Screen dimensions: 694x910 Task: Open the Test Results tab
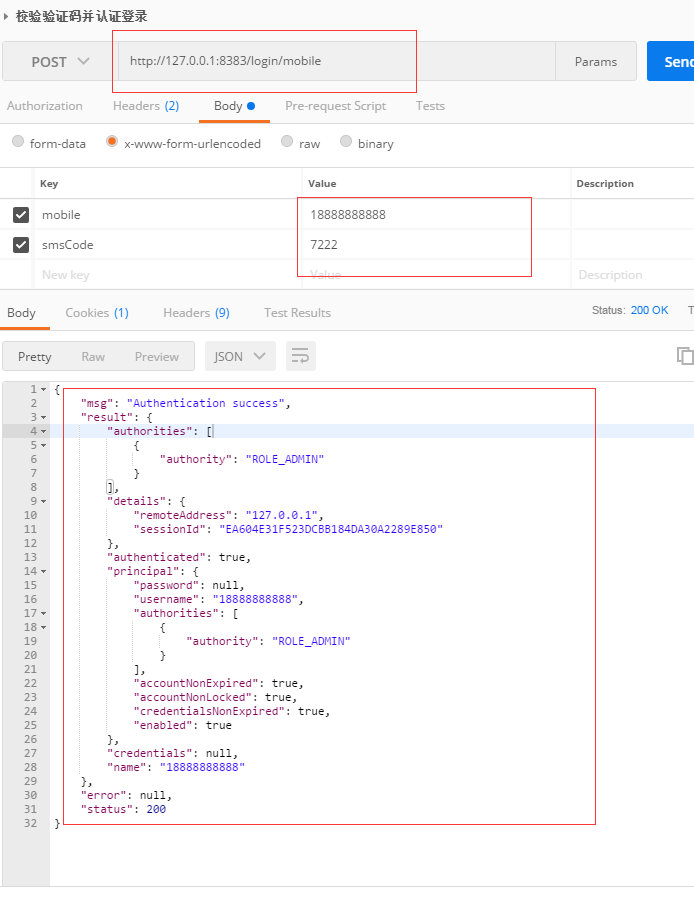click(x=297, y=313)
